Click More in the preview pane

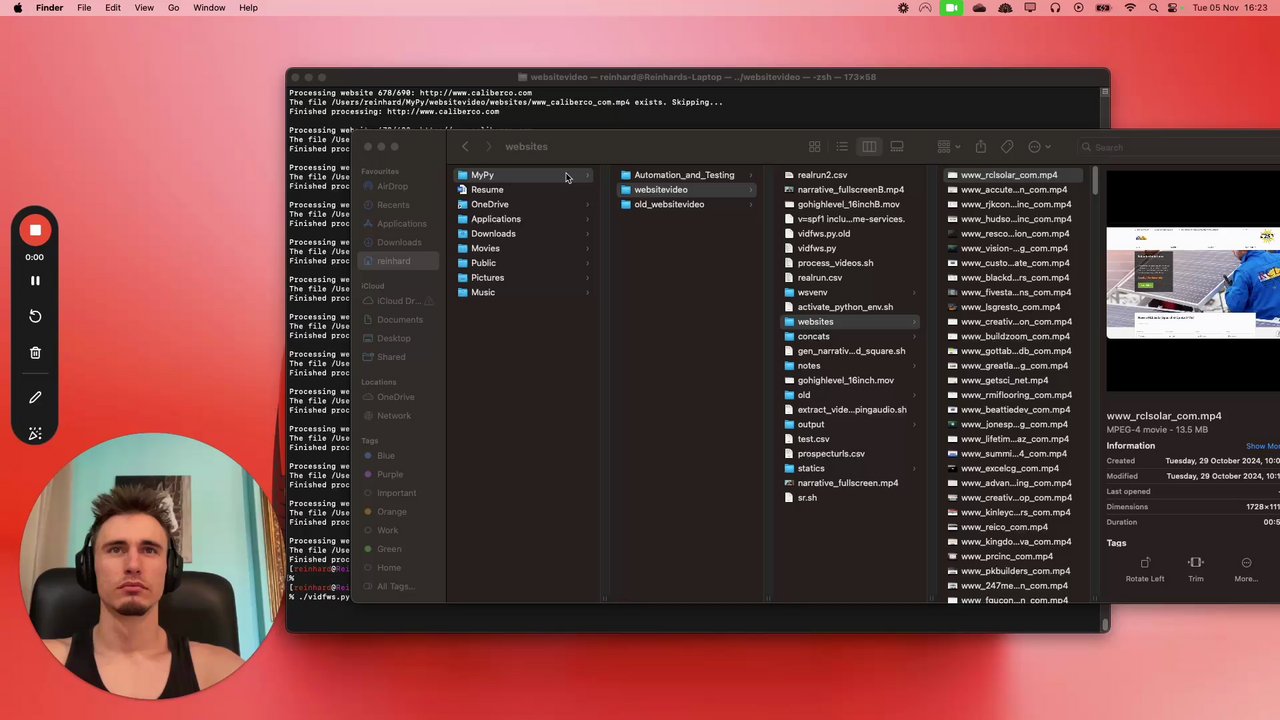[x=1246, y=570]
